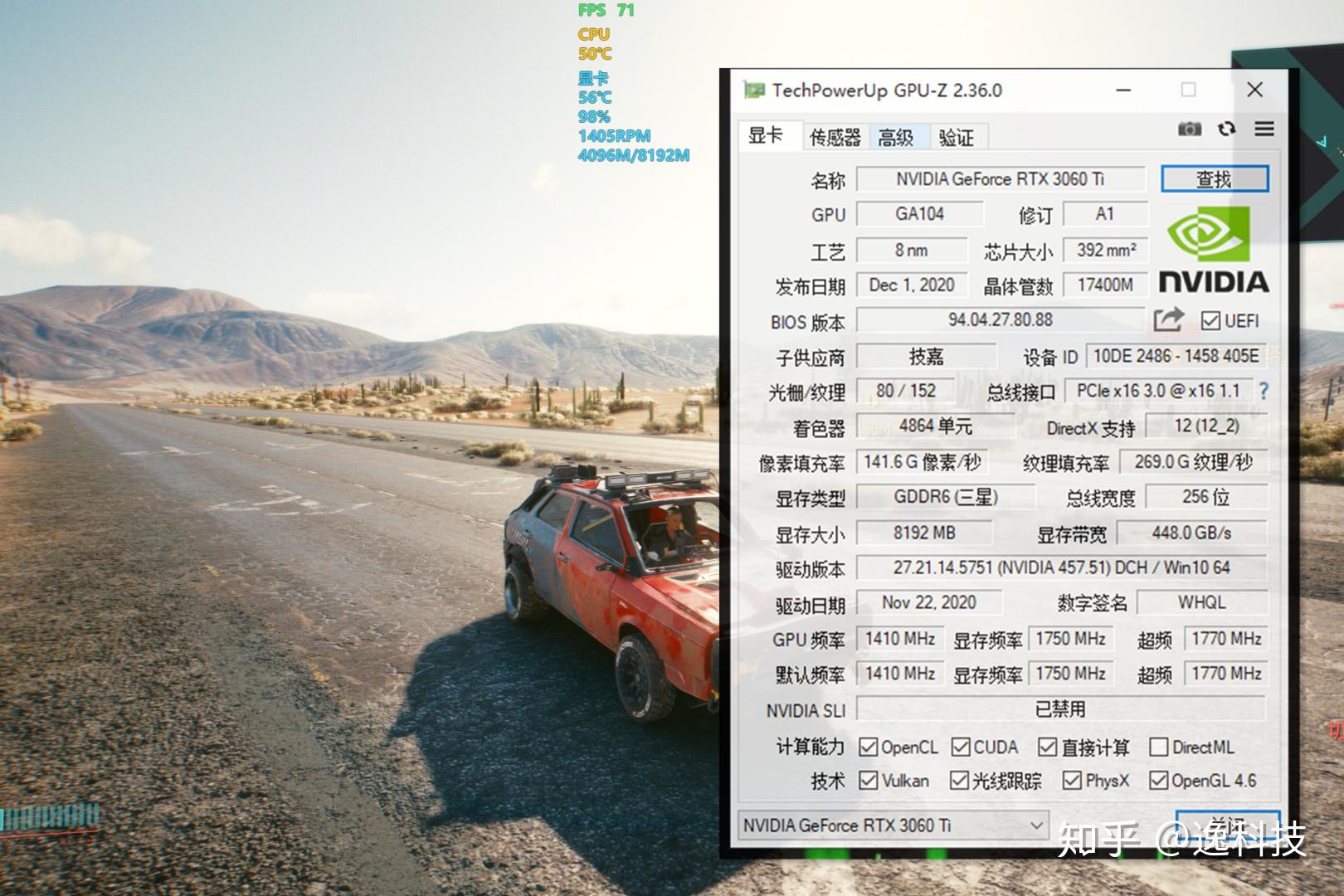The image size is (1344, 896).
Task: Open the GPU selection dropdown at bottom
Action: 893,825
